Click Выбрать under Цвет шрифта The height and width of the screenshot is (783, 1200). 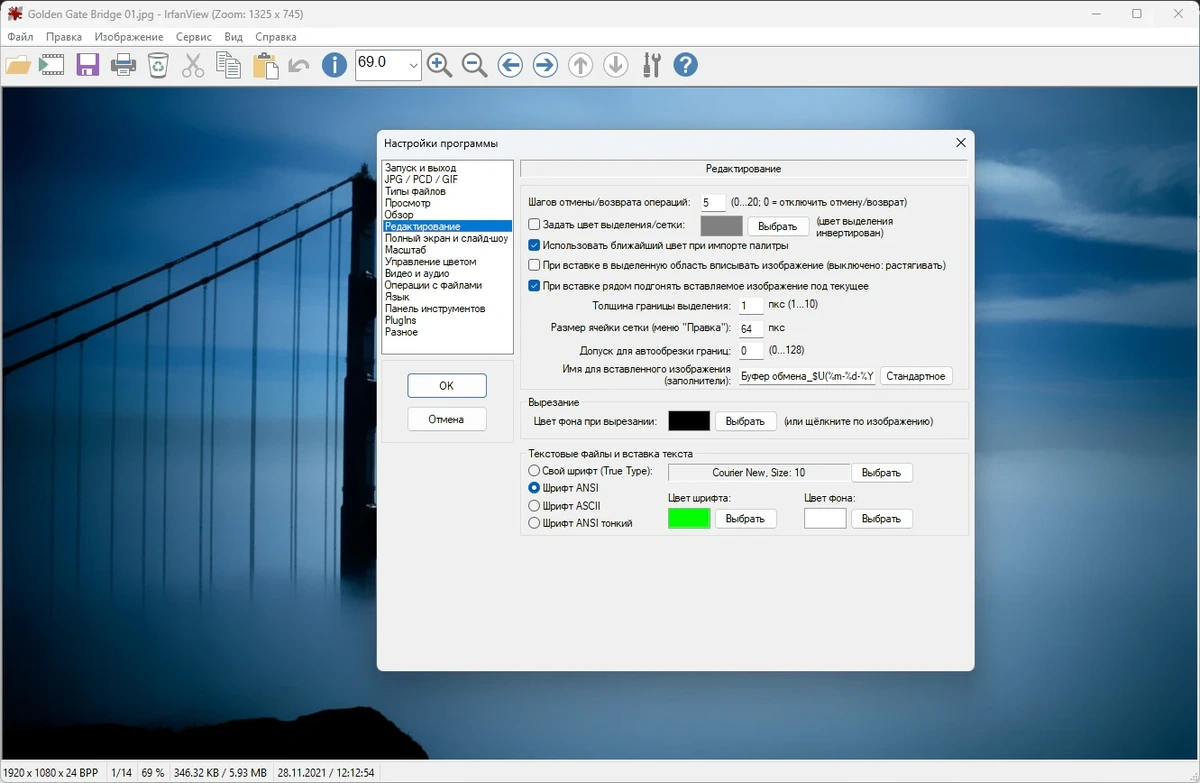click(745, 518)
